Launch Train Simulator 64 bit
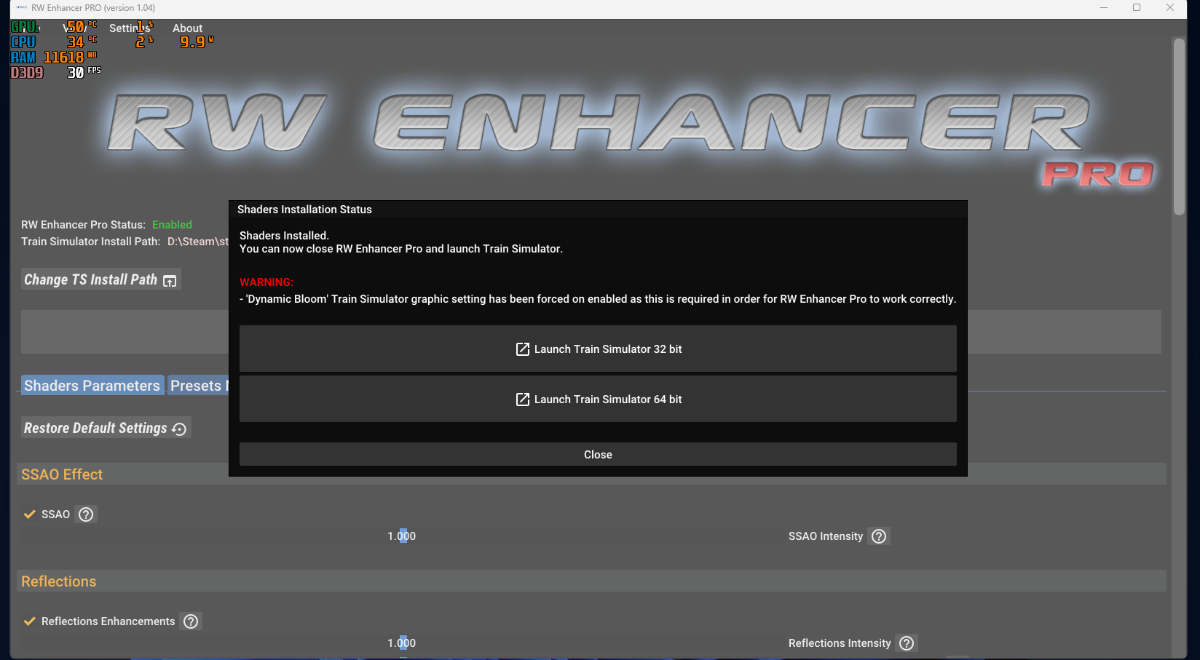Image resolution: width=1200 pixels, height=660 pixels. pyautogui.click(x=598, y=399)
